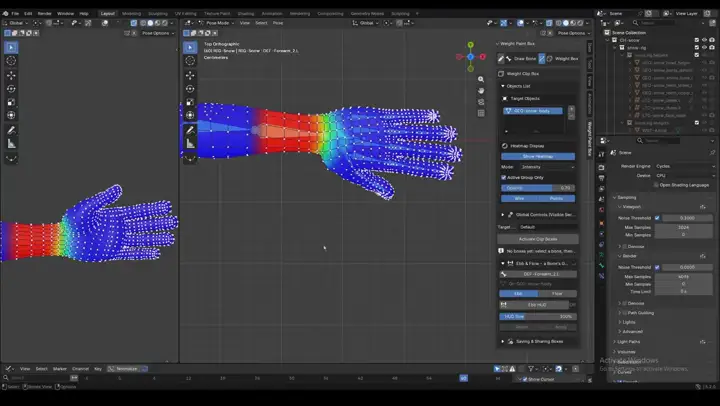Toggle the Active Group Only checkbox

(504, 177)
